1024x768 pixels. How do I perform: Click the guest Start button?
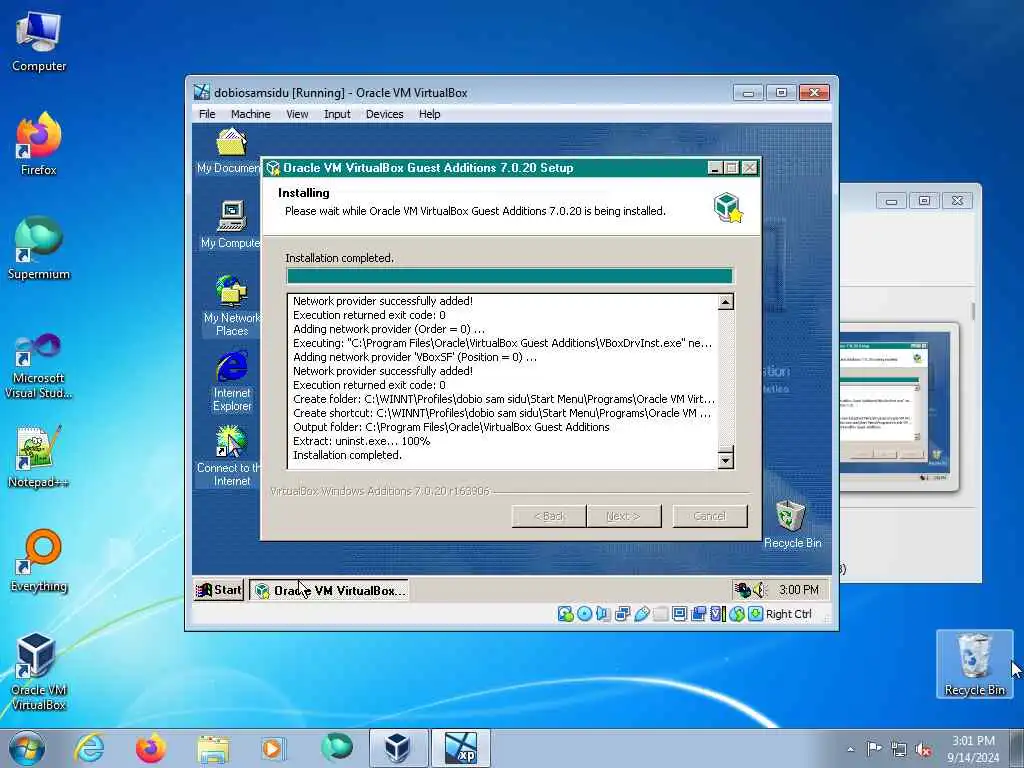click(219, 590)
